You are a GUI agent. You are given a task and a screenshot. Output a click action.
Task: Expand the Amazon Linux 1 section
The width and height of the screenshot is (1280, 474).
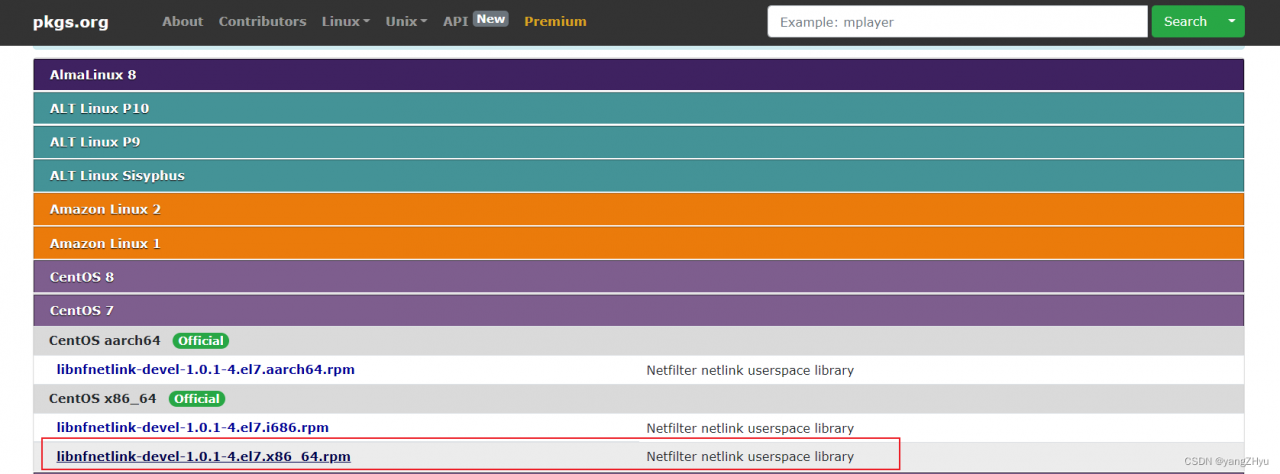tap(638, 243)
